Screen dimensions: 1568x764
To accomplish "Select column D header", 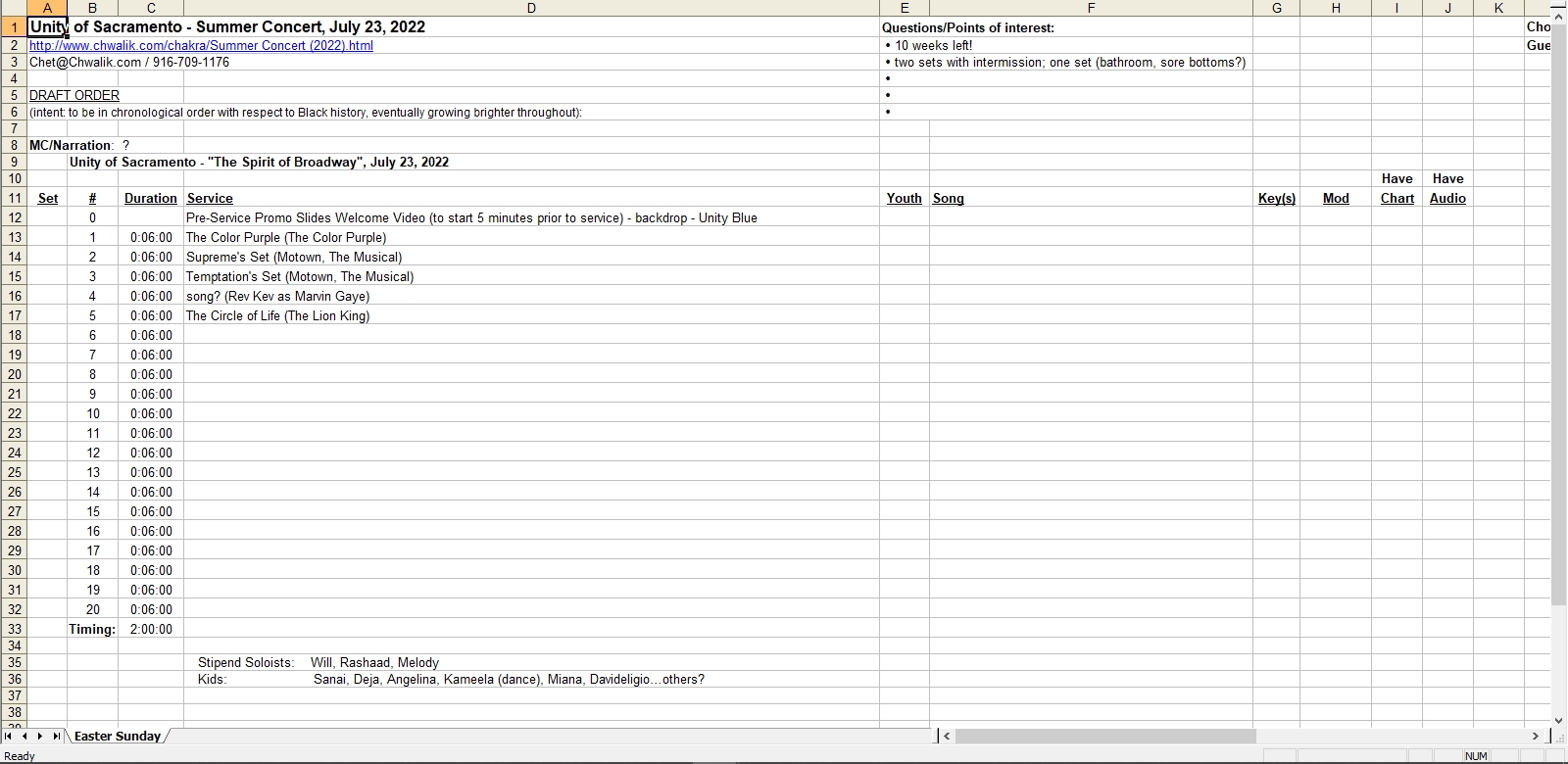I will tap(531, 8).
